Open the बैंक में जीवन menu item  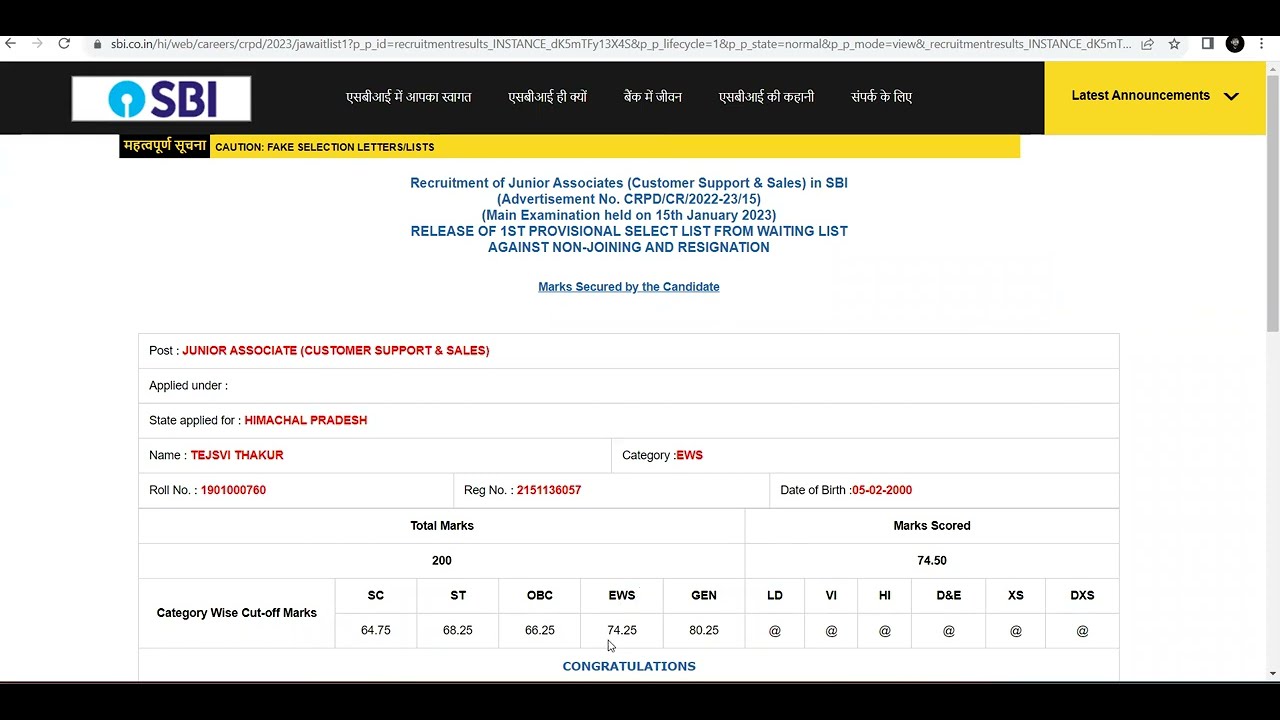pos(653,97)
